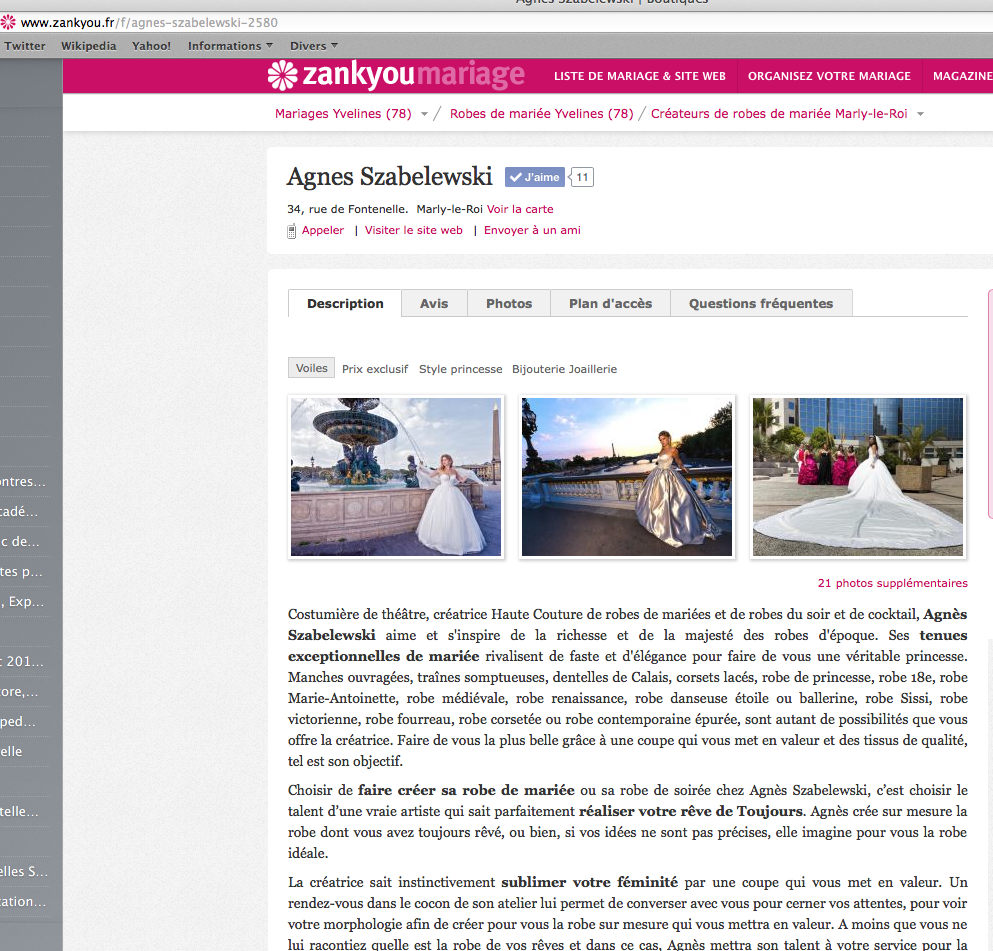Click the Agnes Szabelewski page heading

pyautogui.click(x=389, y=177)
